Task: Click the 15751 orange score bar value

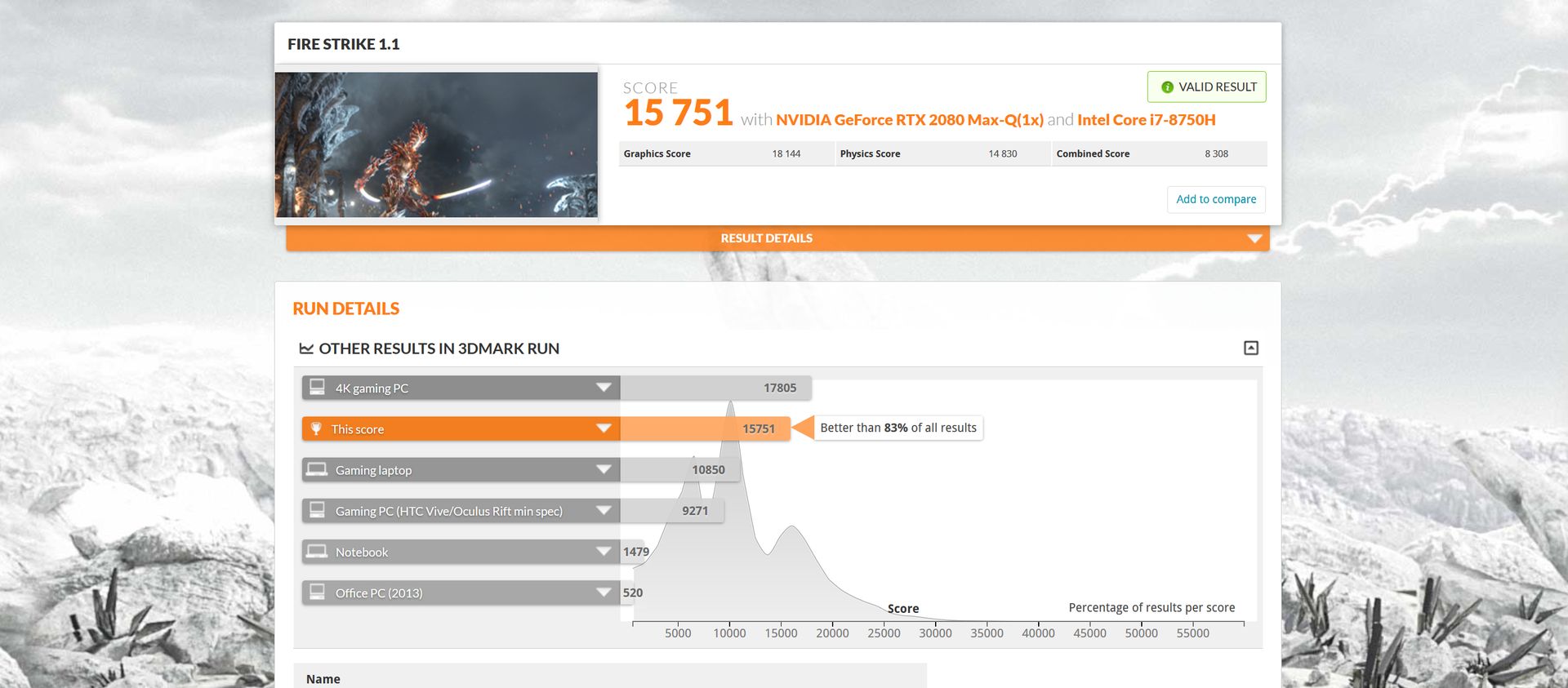Action: 759,429
